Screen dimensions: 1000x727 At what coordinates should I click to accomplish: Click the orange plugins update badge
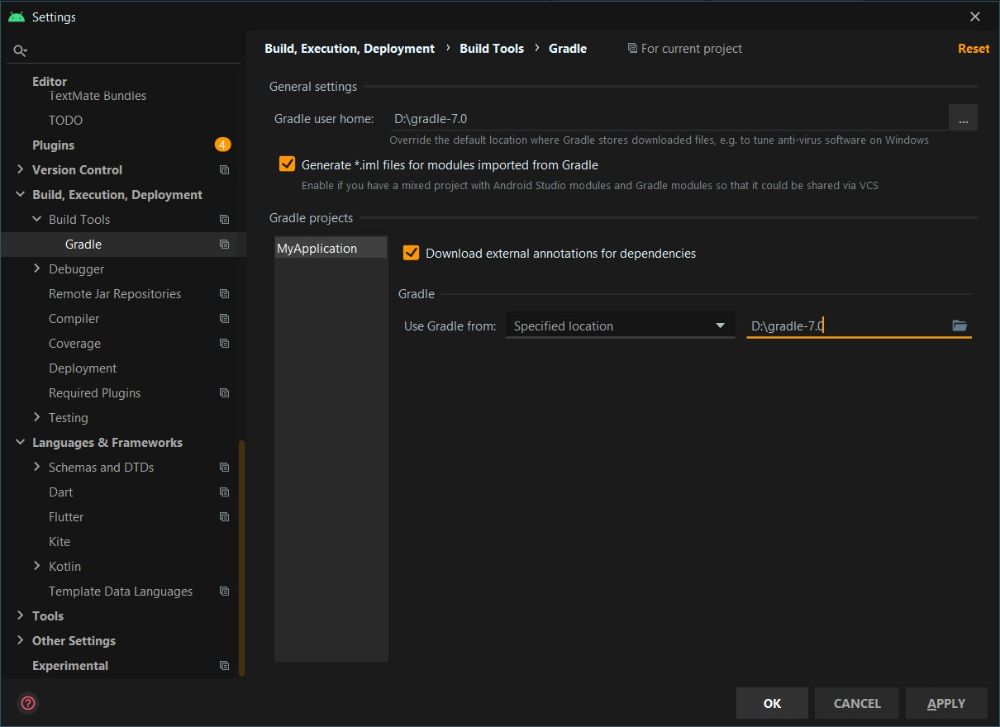(222, 145)
